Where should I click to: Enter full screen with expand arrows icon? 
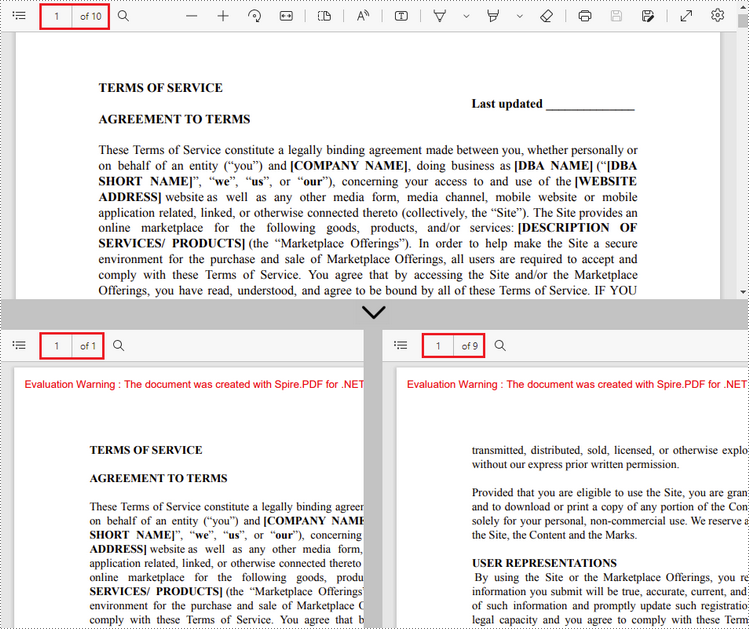[x=686, y=16]
